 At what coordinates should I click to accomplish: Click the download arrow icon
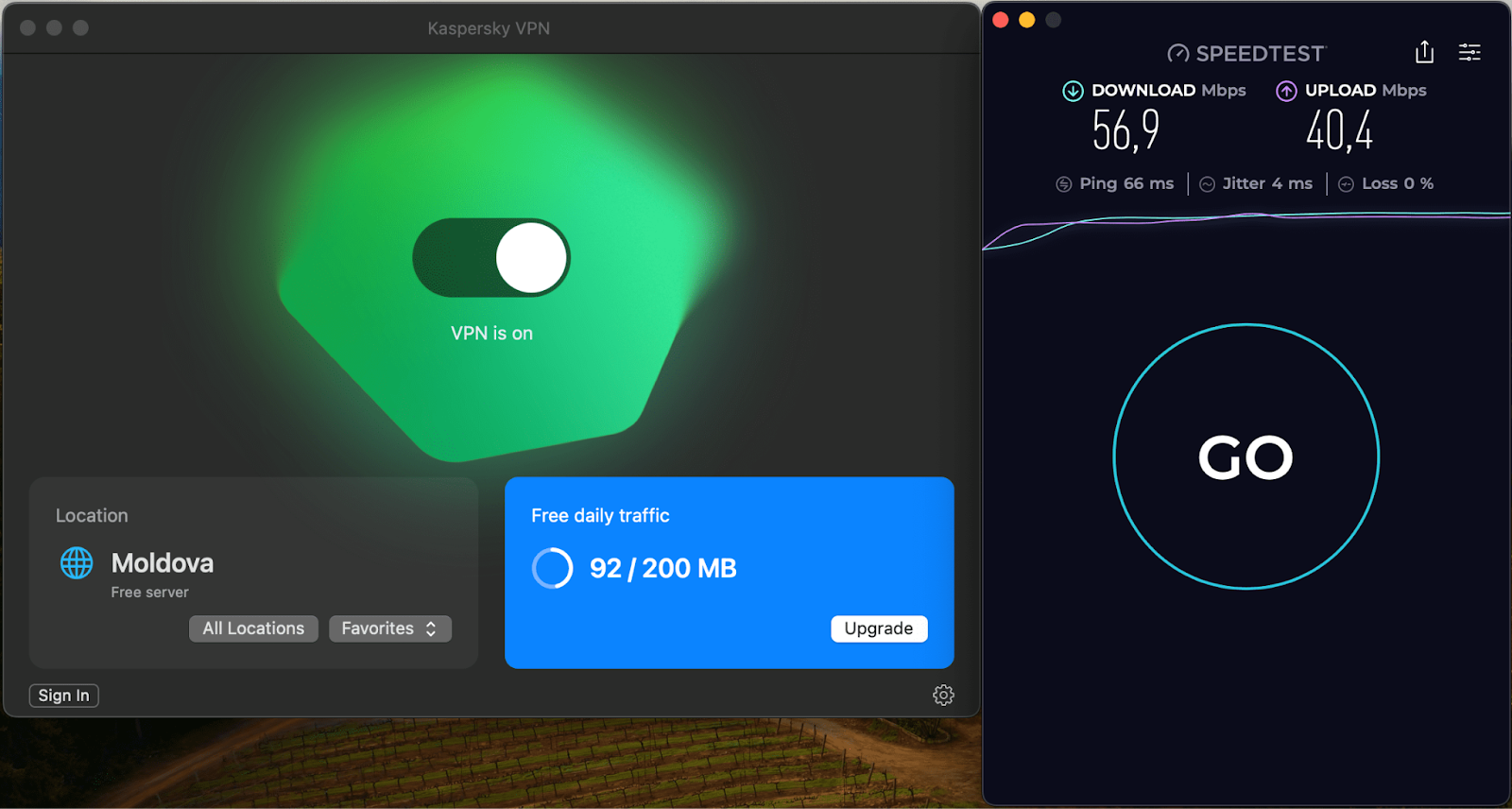click(1073, 91)
